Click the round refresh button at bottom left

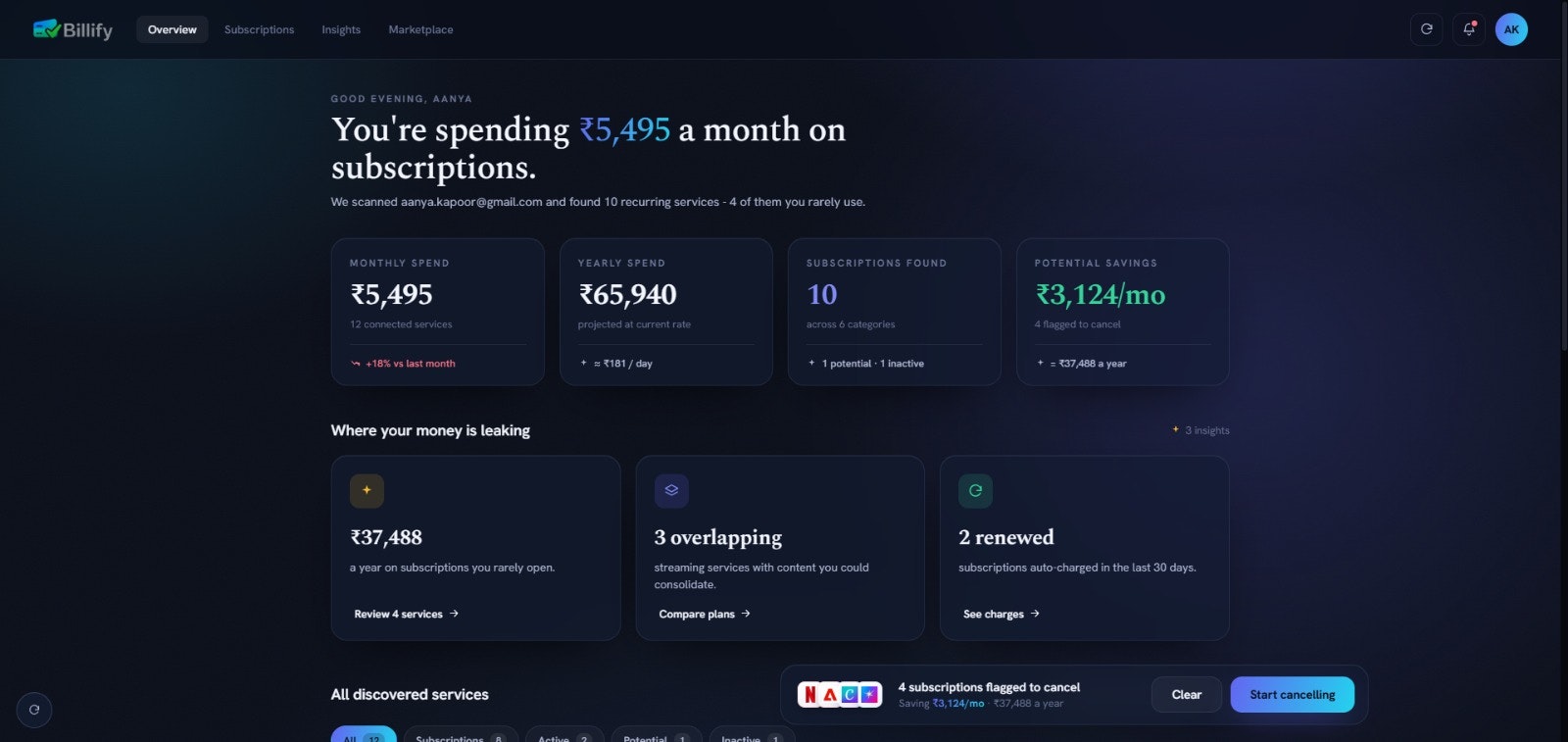[x=34, y=710]
